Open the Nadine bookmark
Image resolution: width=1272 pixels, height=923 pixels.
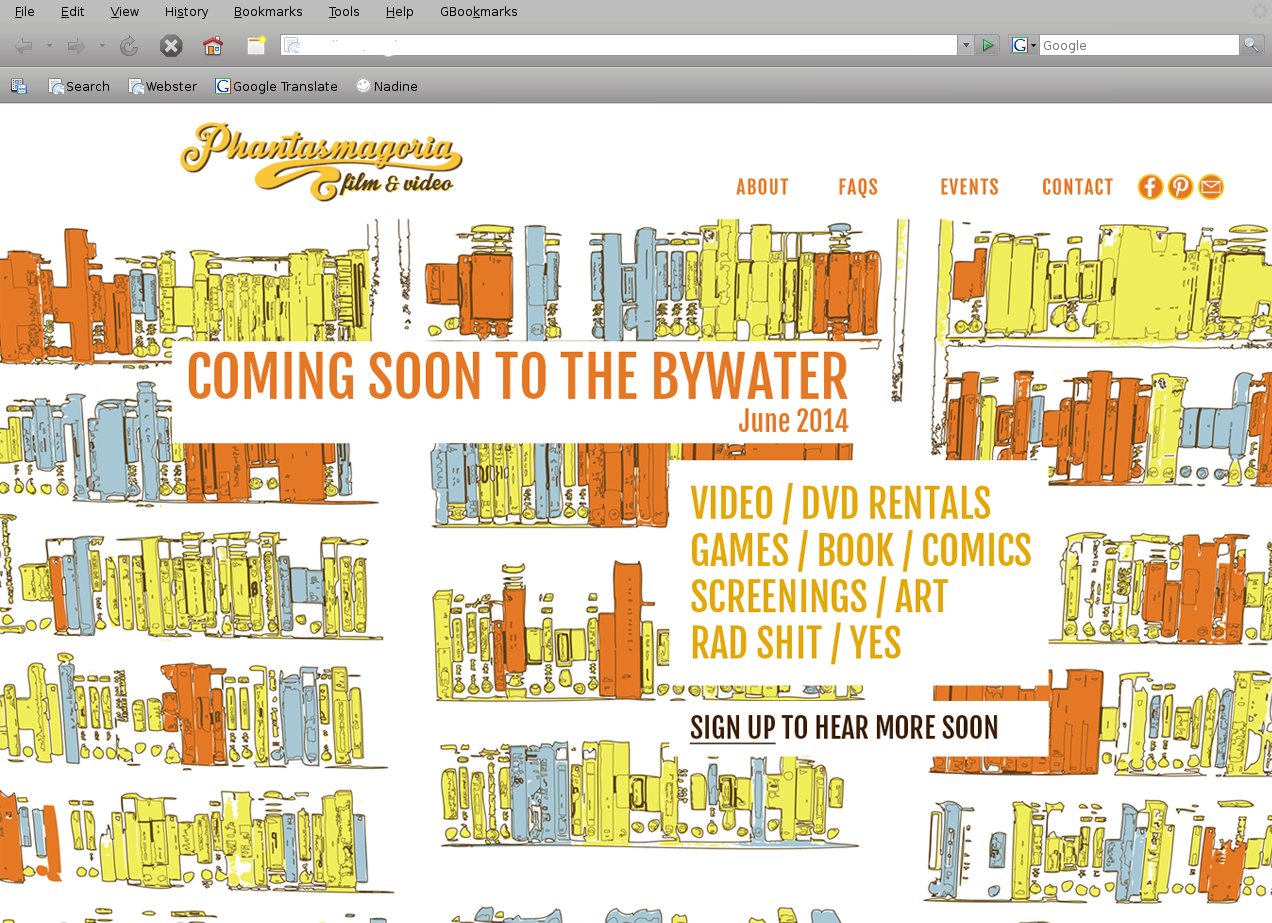pyautogui.click(x=387, y=86)
